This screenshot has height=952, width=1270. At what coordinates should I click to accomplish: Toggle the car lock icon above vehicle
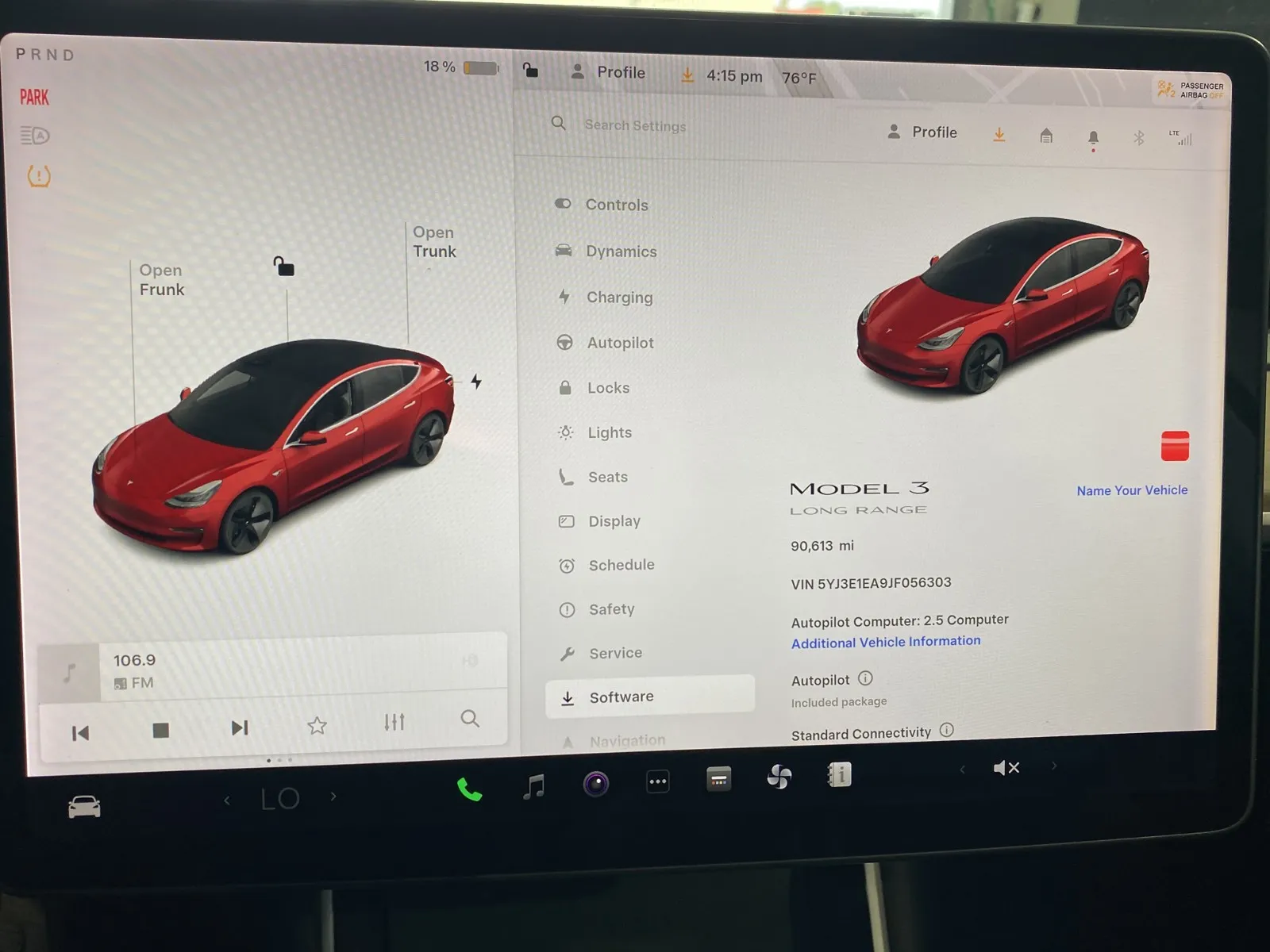coord(283,266)
